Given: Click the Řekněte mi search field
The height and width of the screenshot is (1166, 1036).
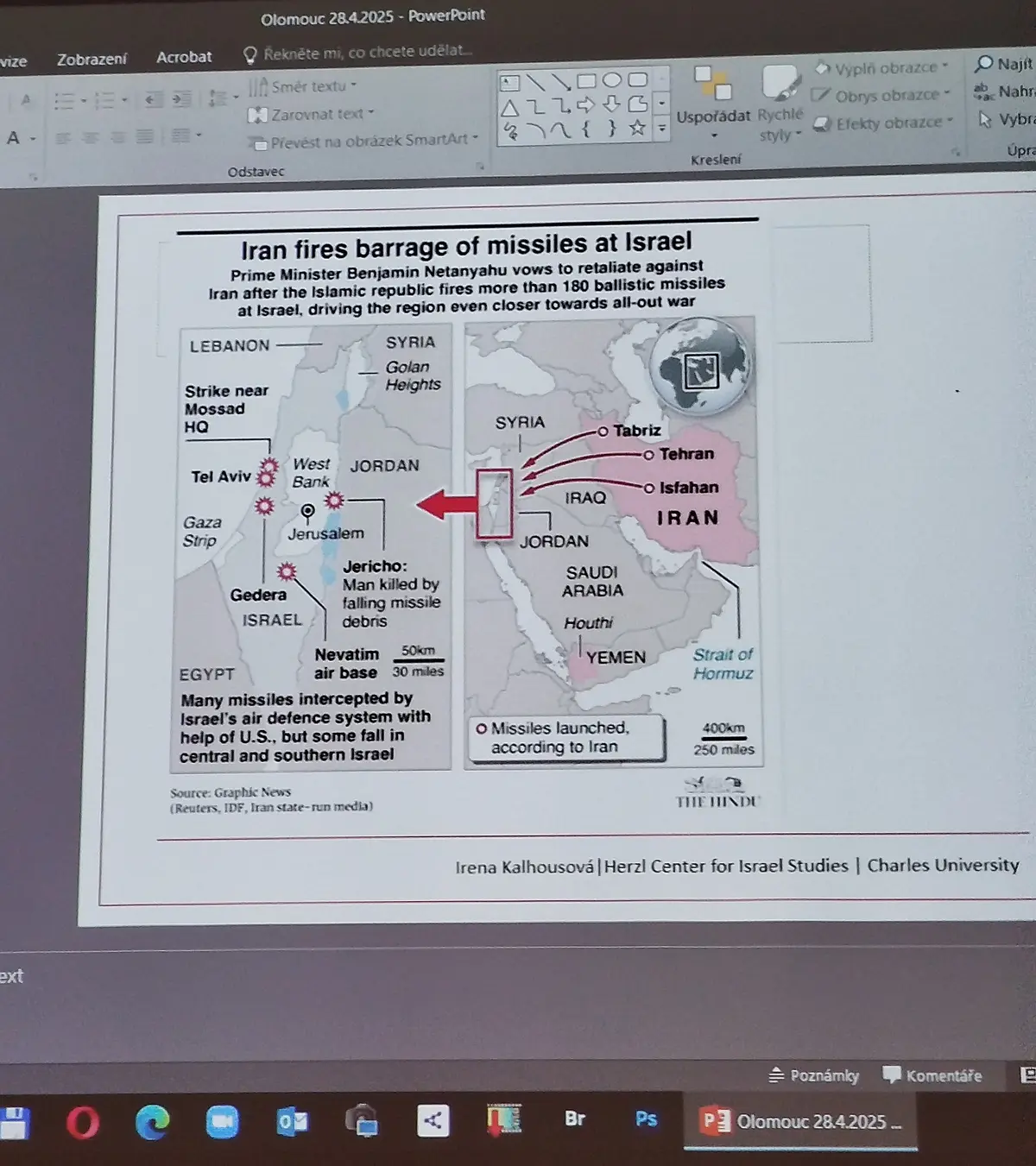Looking at the screenshot, I should (358, 53).
